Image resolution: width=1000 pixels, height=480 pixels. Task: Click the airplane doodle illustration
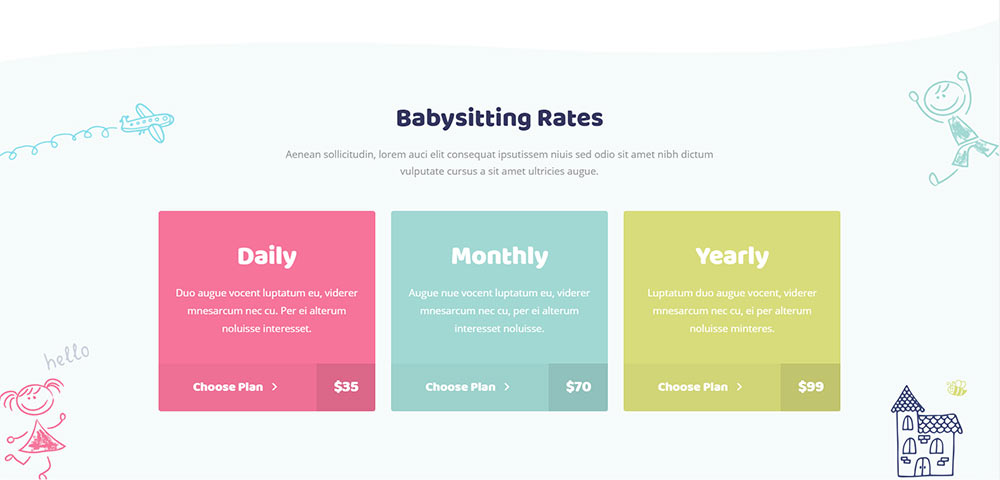pos(147,122)
